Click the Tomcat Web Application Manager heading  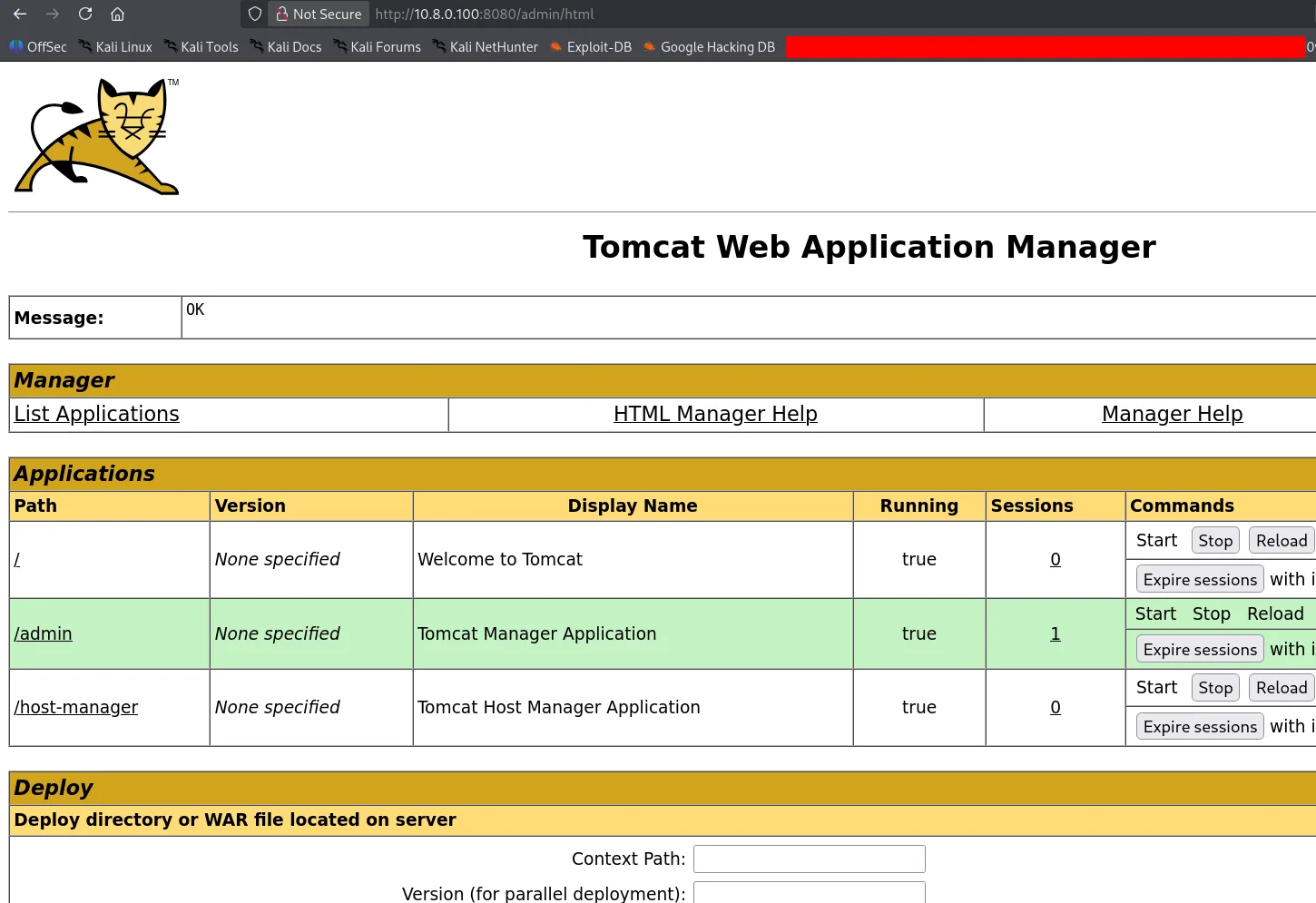click(869, 247)
